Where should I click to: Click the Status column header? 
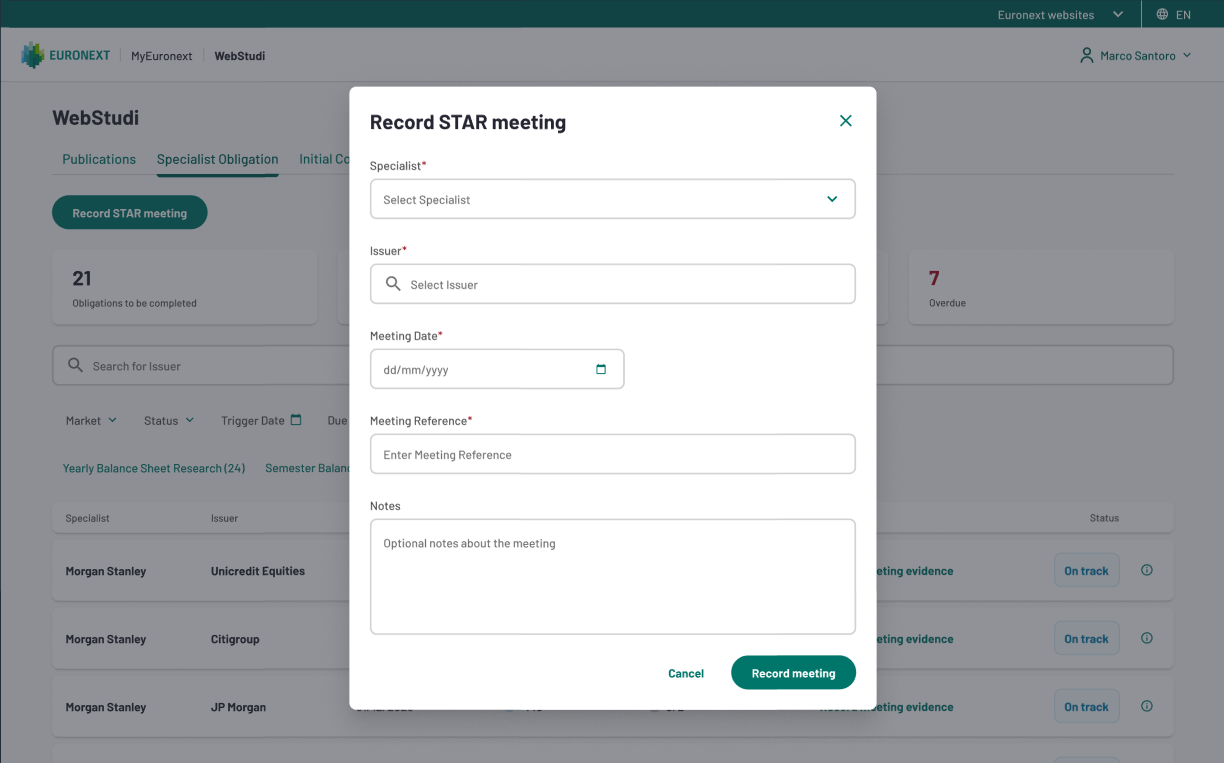1104,518
